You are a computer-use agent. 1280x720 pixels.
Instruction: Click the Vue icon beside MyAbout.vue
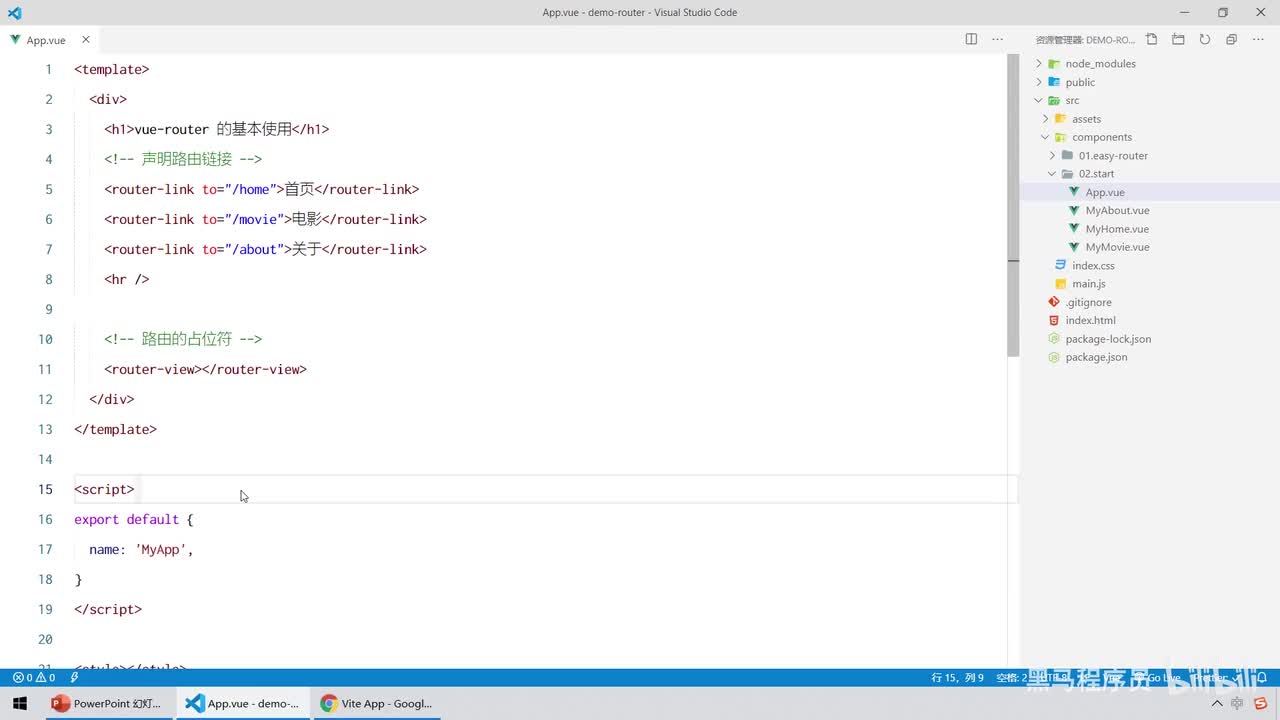[1074, 211]
